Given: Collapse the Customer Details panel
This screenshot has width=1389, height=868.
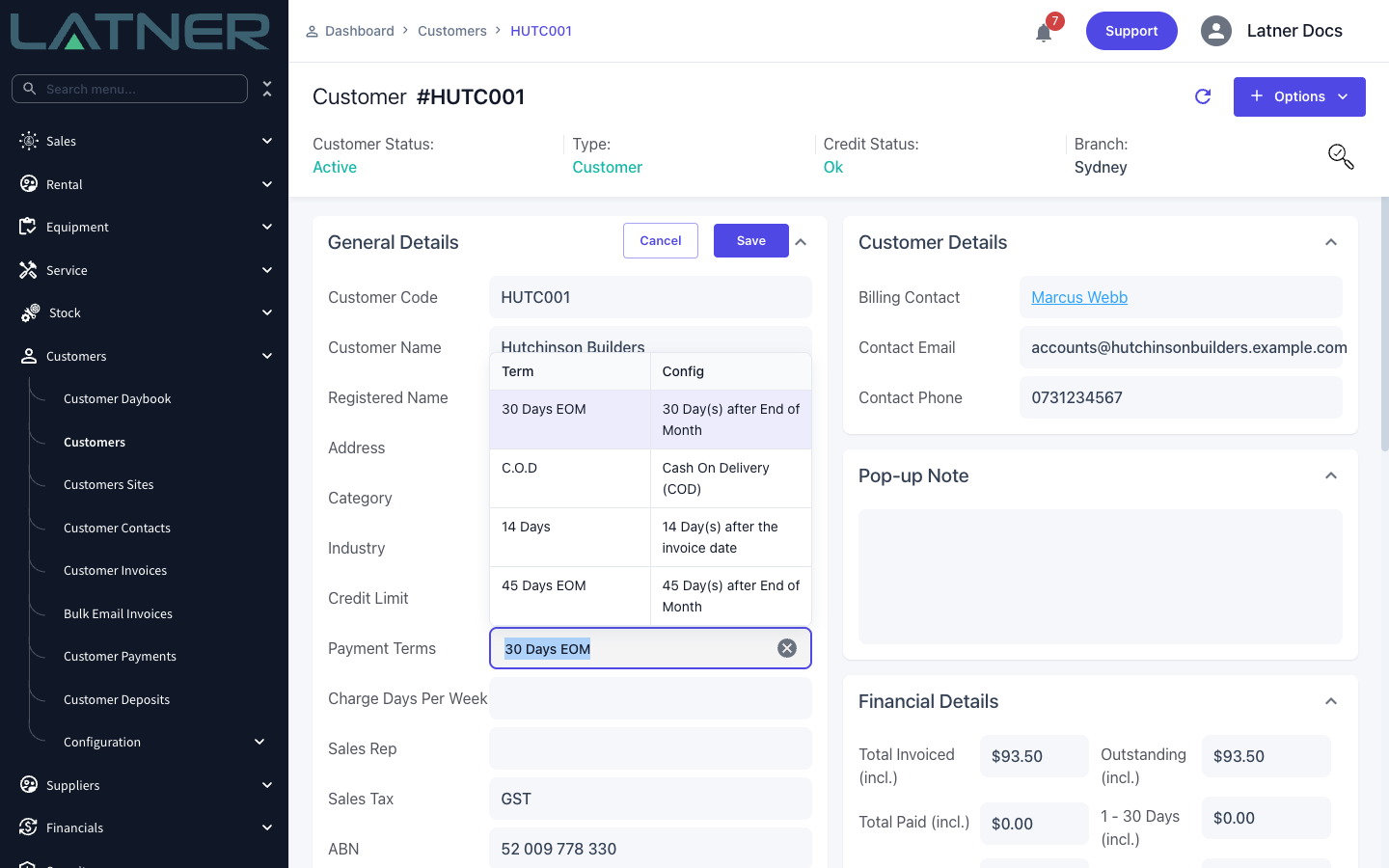Looking at the screenshot, I should click(x=1331, y=242).
